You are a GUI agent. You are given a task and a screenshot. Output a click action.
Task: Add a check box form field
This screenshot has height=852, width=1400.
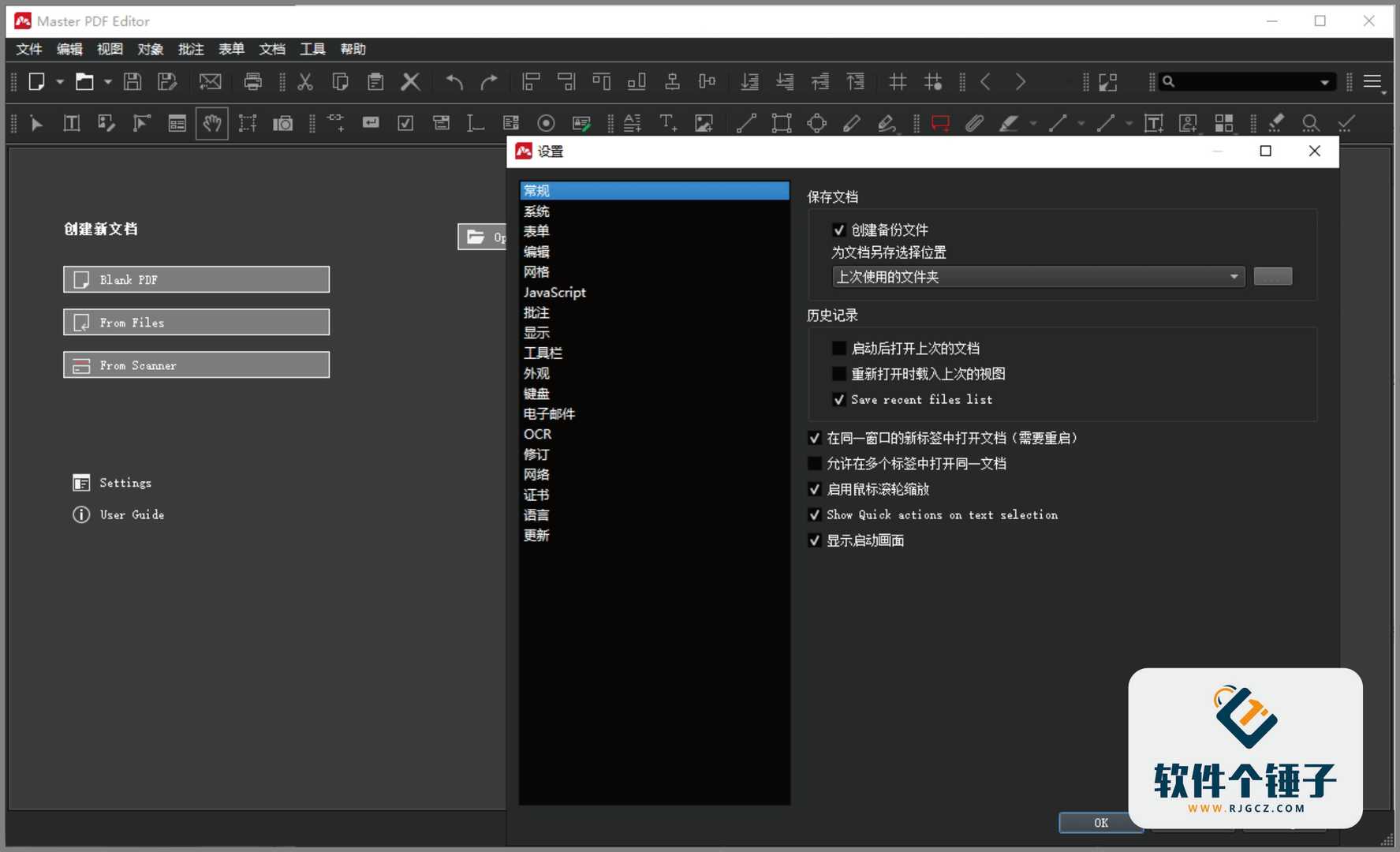[405, 123]
